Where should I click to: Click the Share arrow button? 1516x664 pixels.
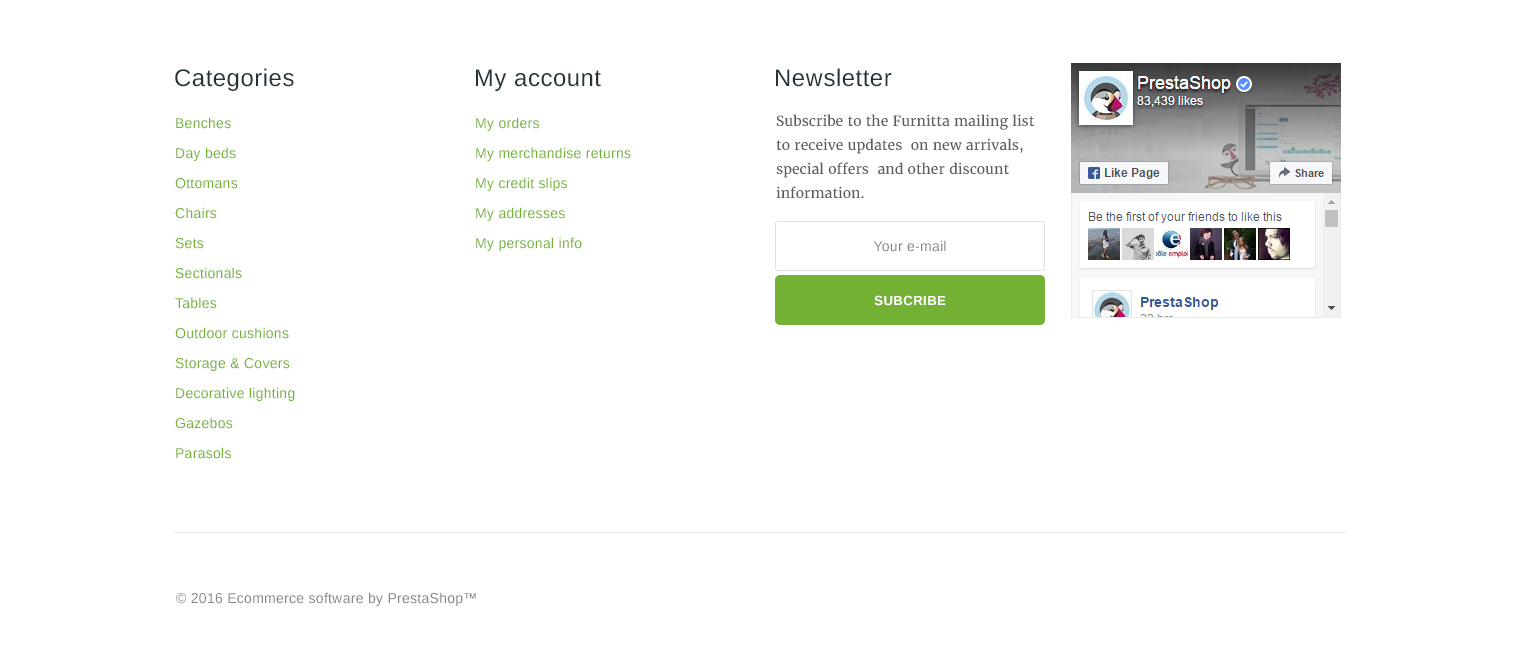tap(1301, 173)
